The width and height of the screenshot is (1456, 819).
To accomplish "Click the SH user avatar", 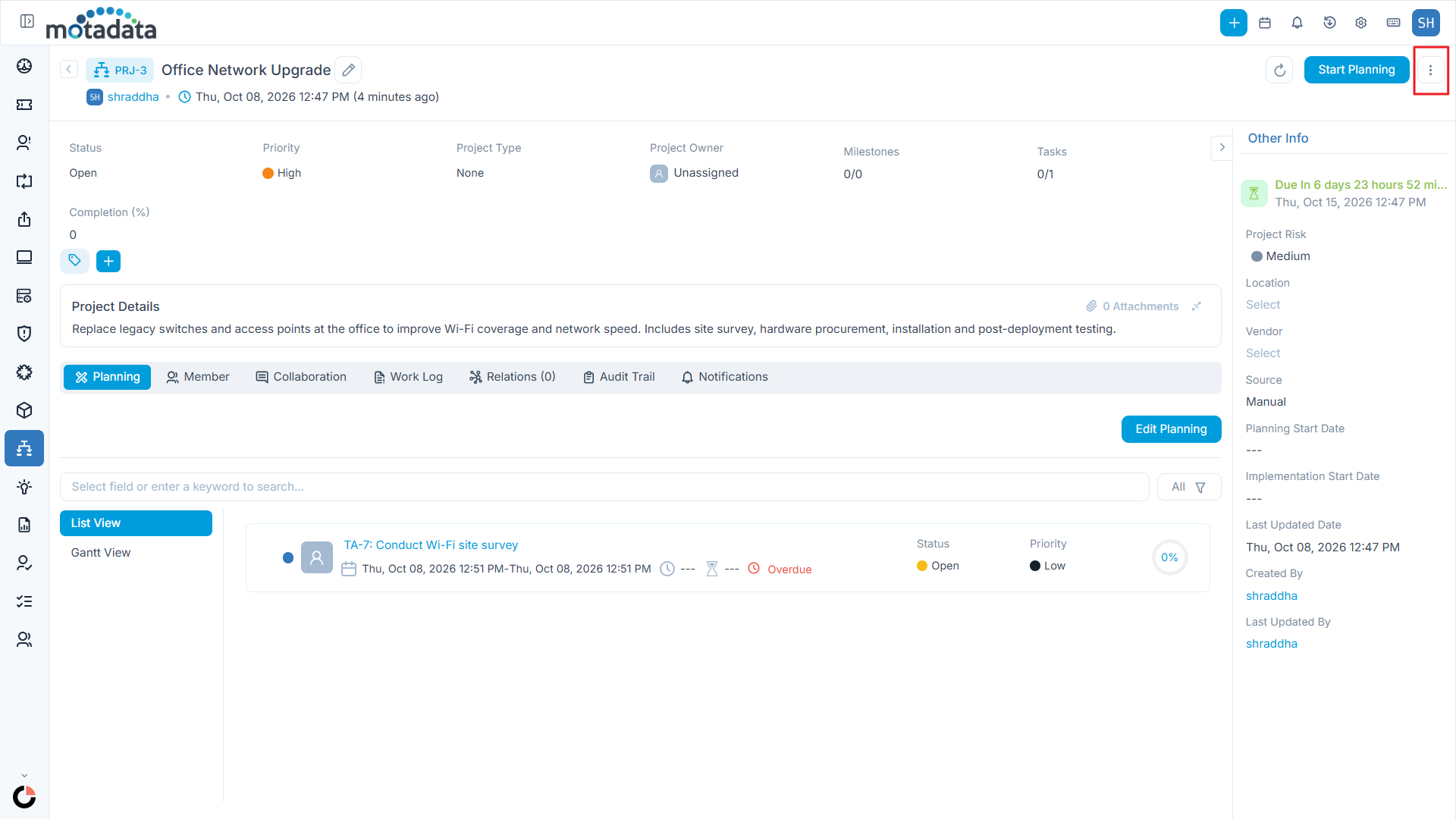I will (1426, 23).
